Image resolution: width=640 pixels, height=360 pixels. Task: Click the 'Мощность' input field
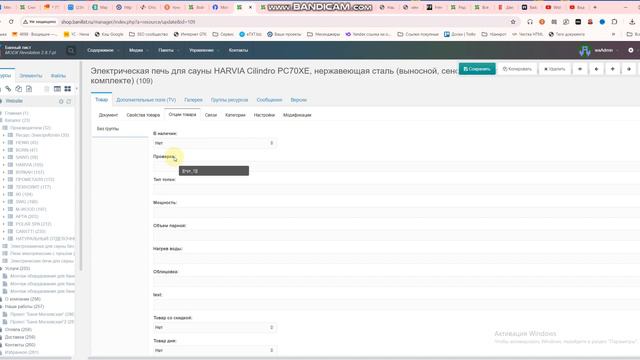(x=396, y=212)
